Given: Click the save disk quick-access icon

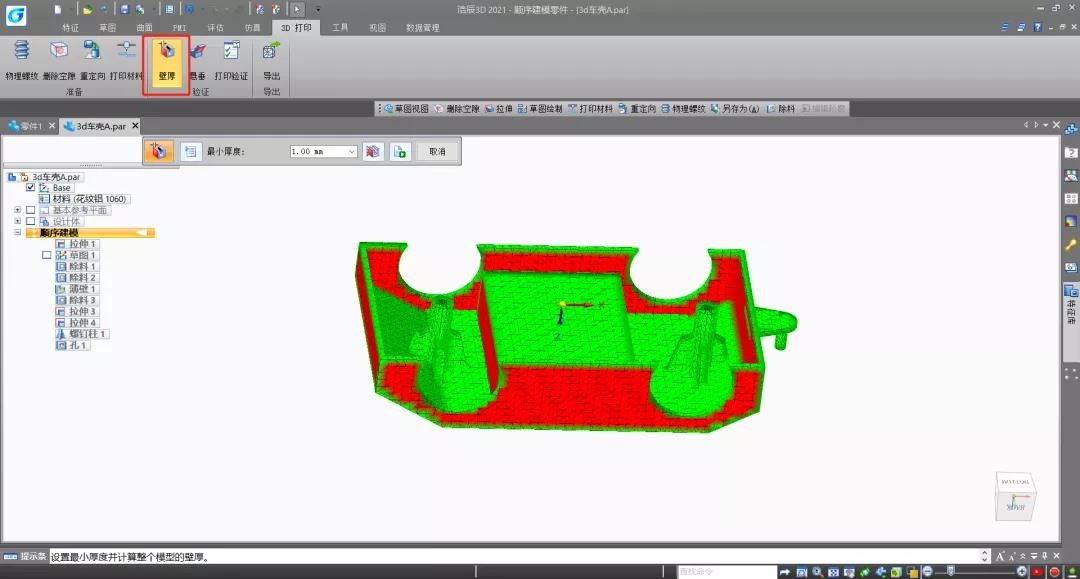Looking at the screenshot, I should pyautogui.click(x=124, y=10).
